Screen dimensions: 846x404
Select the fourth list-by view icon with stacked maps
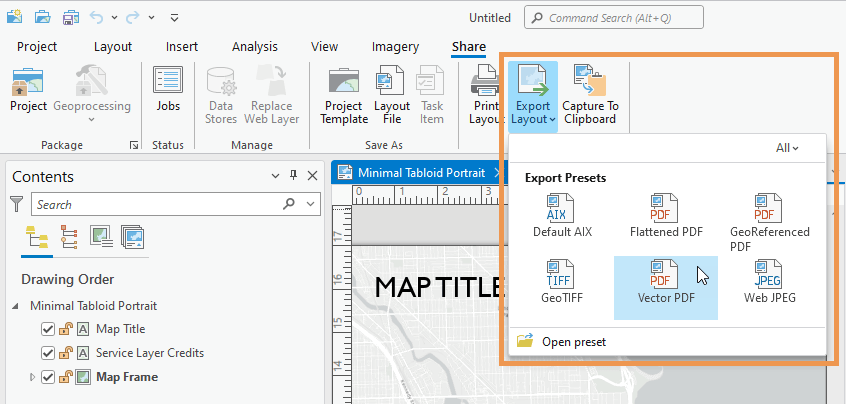coord(132,237)
